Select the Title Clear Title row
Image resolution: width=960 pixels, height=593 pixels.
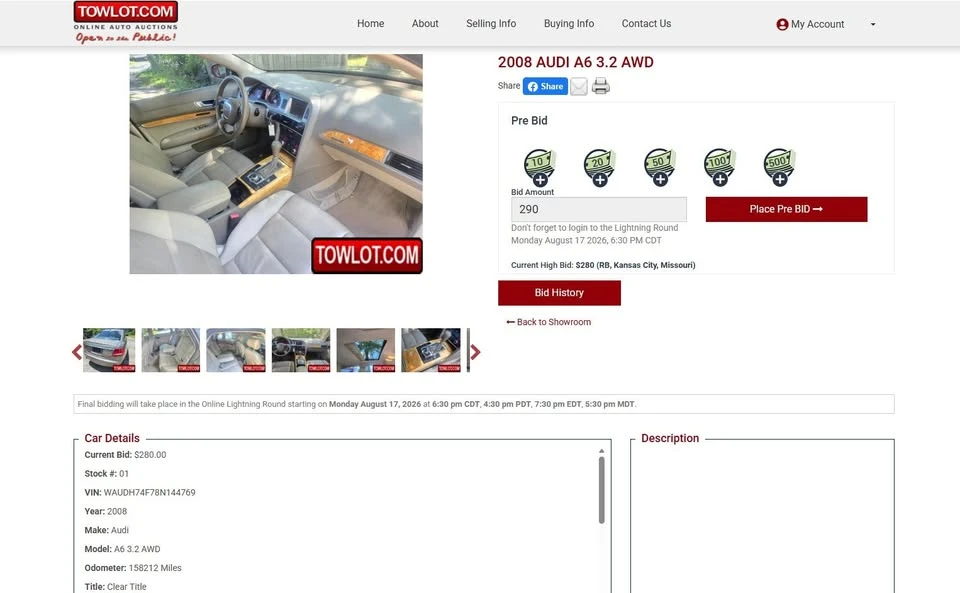tap(115, 586)
